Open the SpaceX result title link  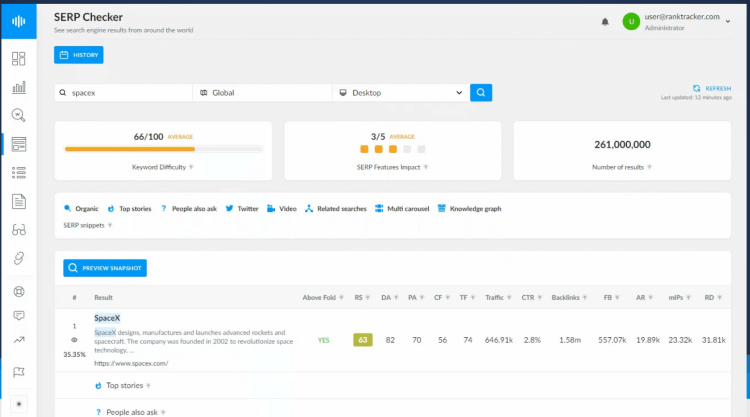coord(107,318)
